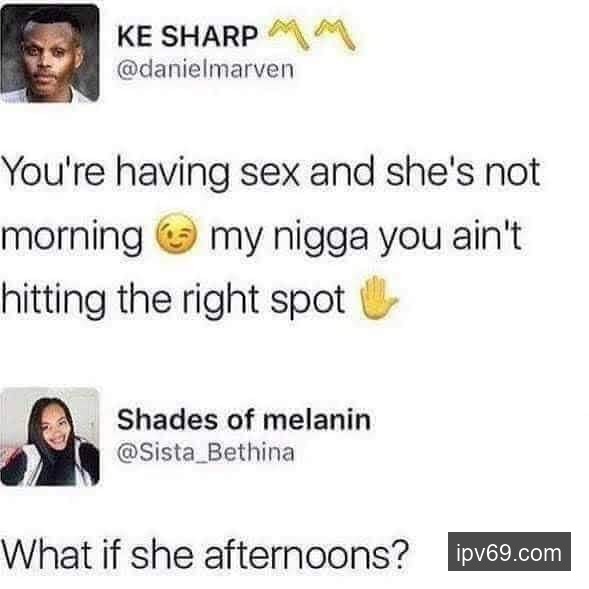
Task: Click "you ain't" in the tweet's second line
Action: 450,238
